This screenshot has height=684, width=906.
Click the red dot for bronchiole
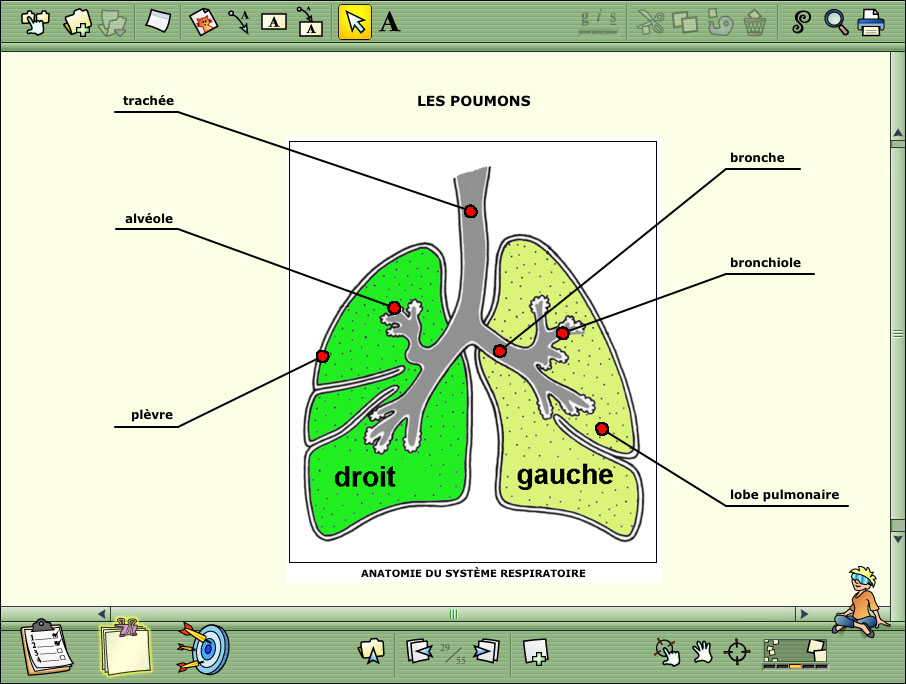(563, 333)
